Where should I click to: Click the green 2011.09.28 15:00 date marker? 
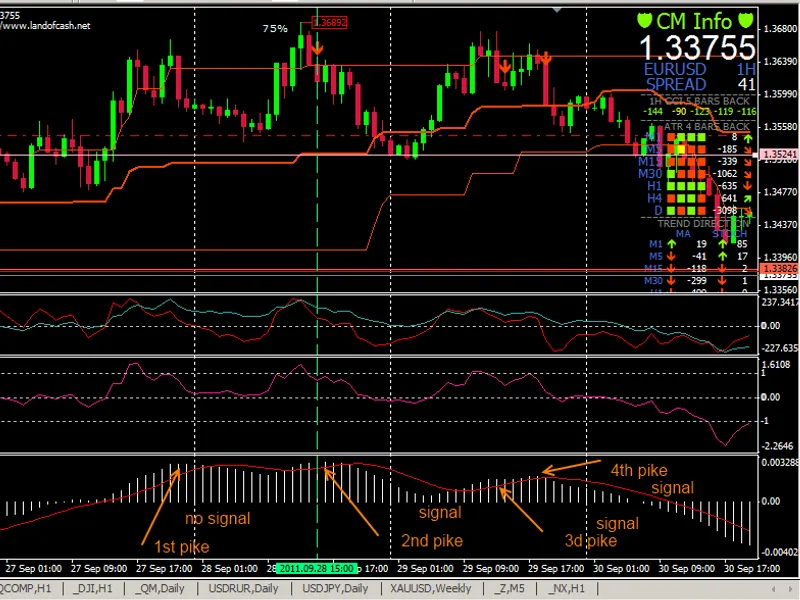click(316, 568)
